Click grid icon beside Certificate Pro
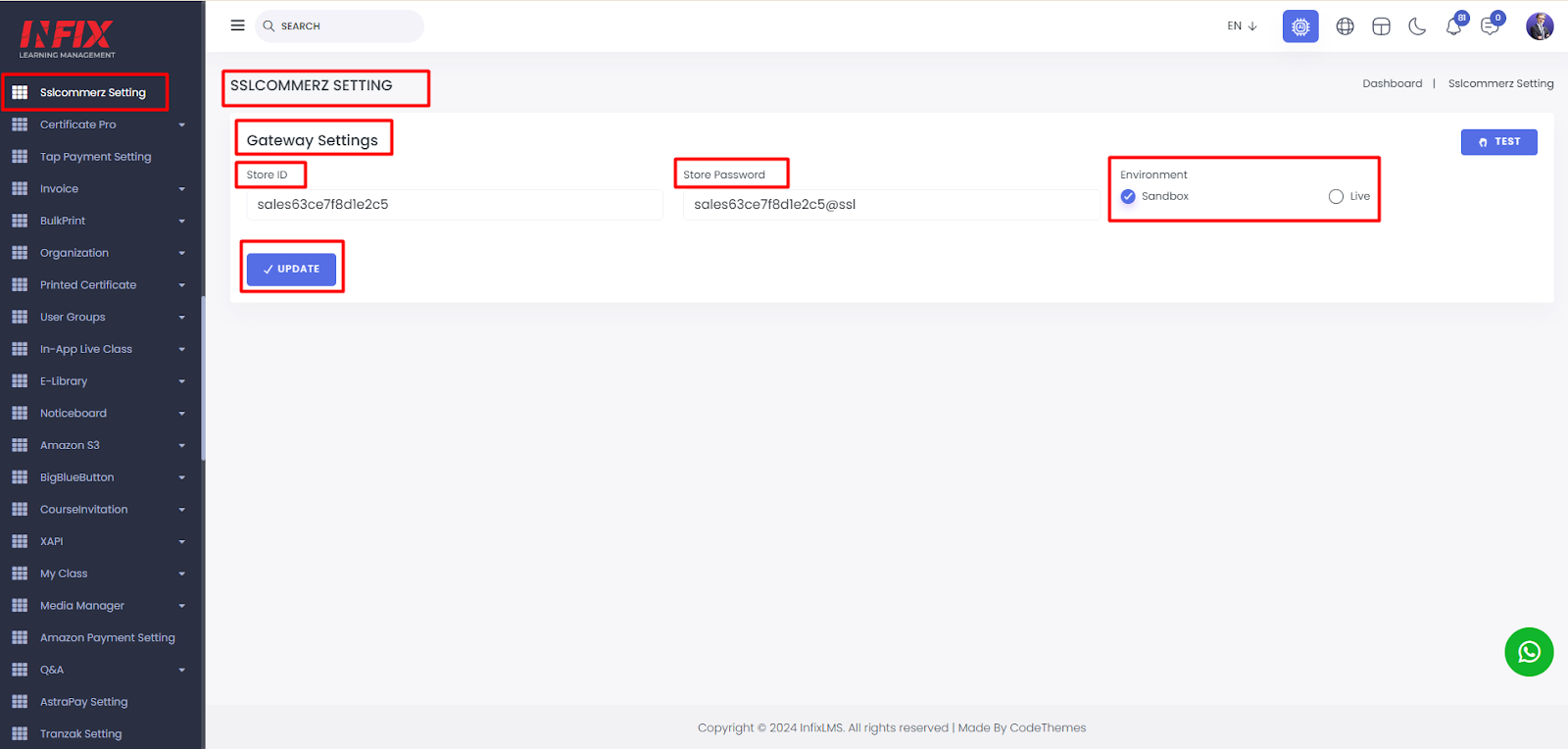This screenshot has height=749, width=1568. 20,125
